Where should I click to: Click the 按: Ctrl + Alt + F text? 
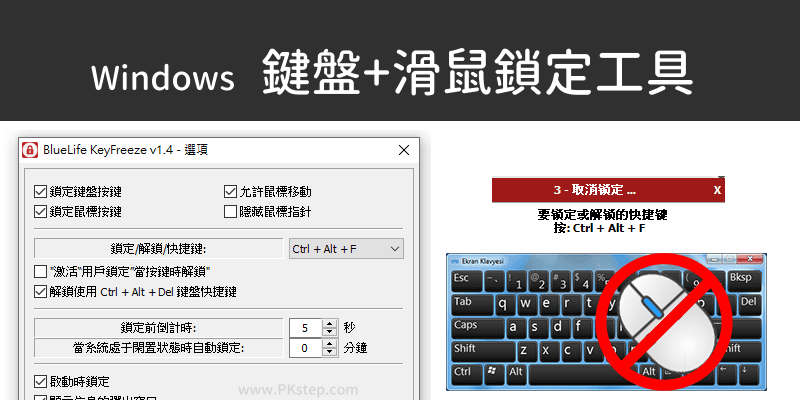[x=599, y=228]
